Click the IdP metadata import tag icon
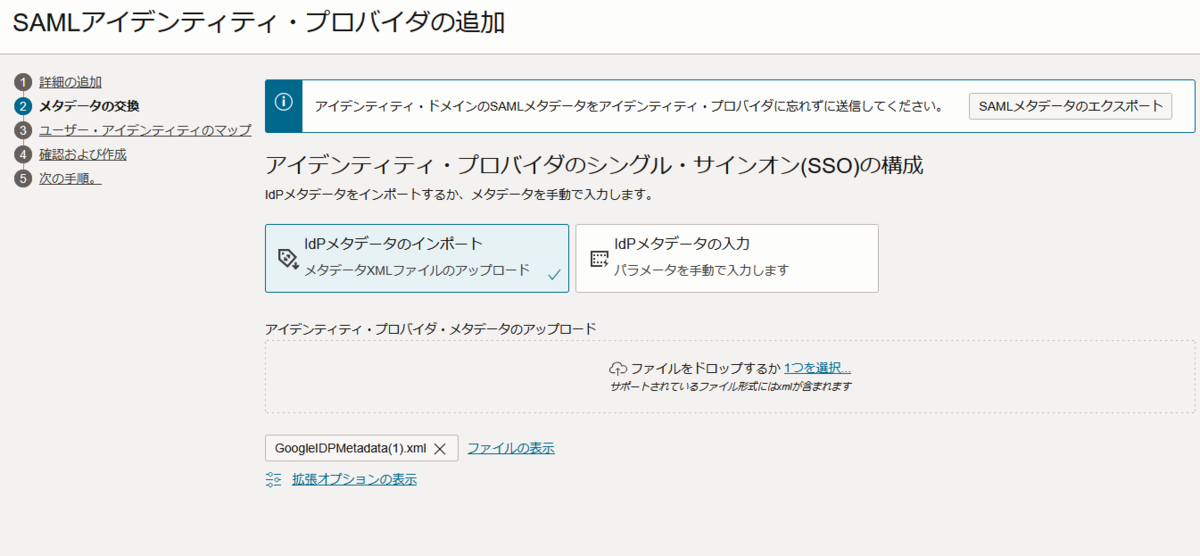 tap(288, 259)
